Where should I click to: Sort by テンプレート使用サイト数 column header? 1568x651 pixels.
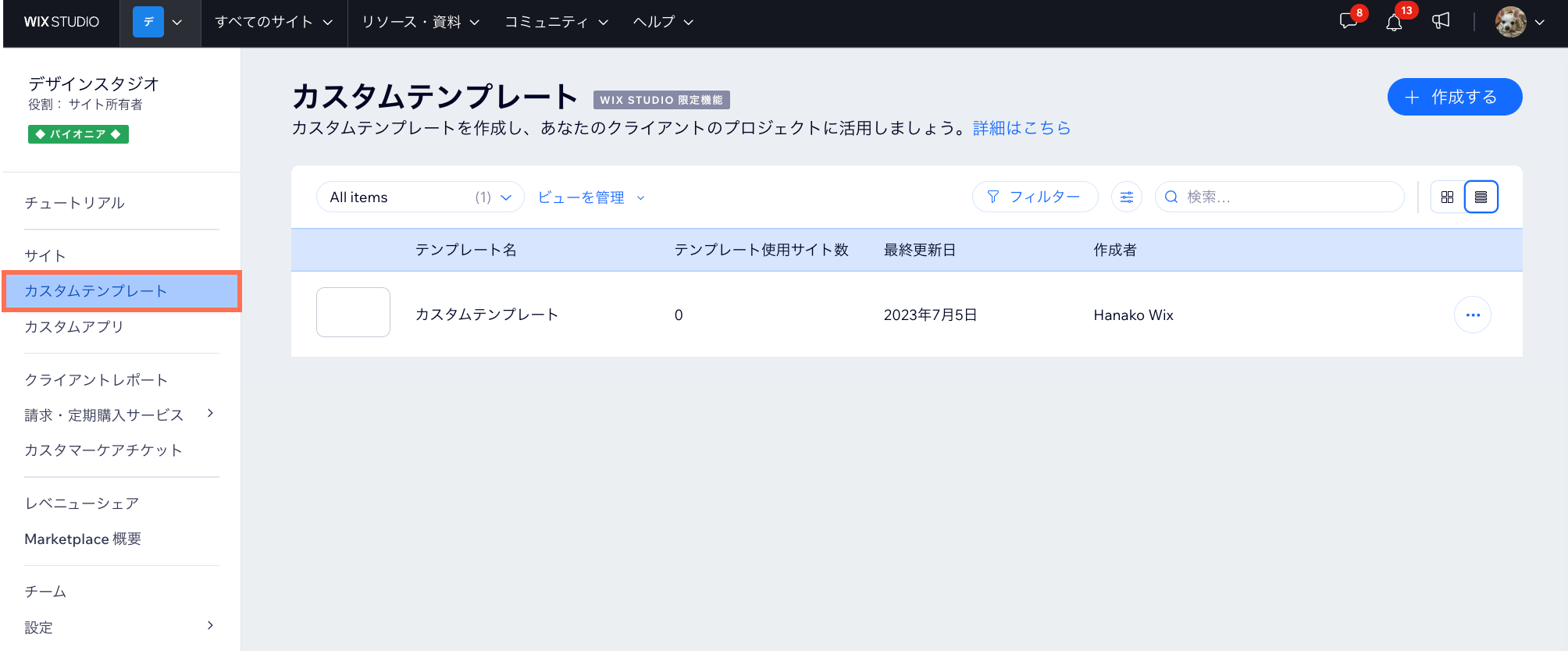coord(761,250)
